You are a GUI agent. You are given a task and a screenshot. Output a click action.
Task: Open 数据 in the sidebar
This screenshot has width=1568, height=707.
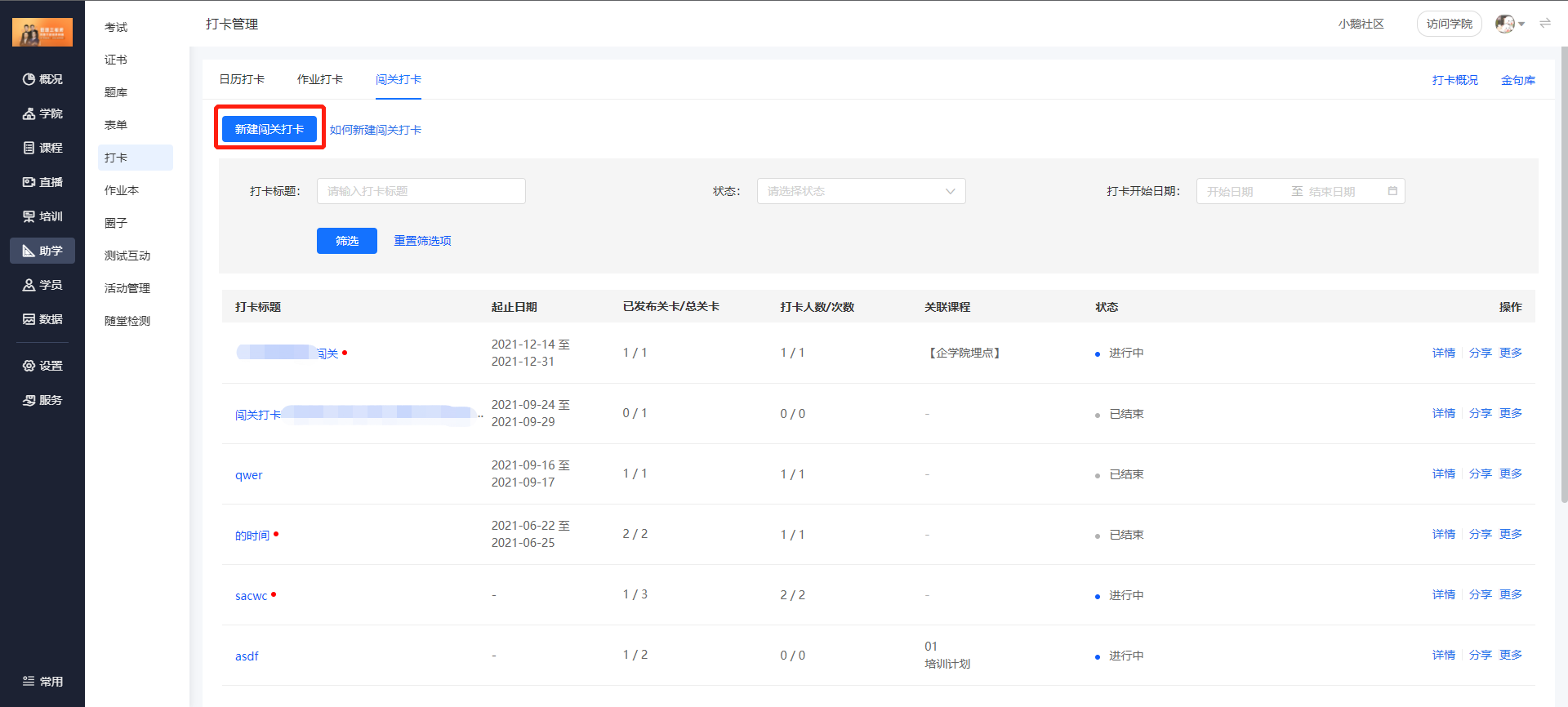pyautogui.click(x=42, y=319)
